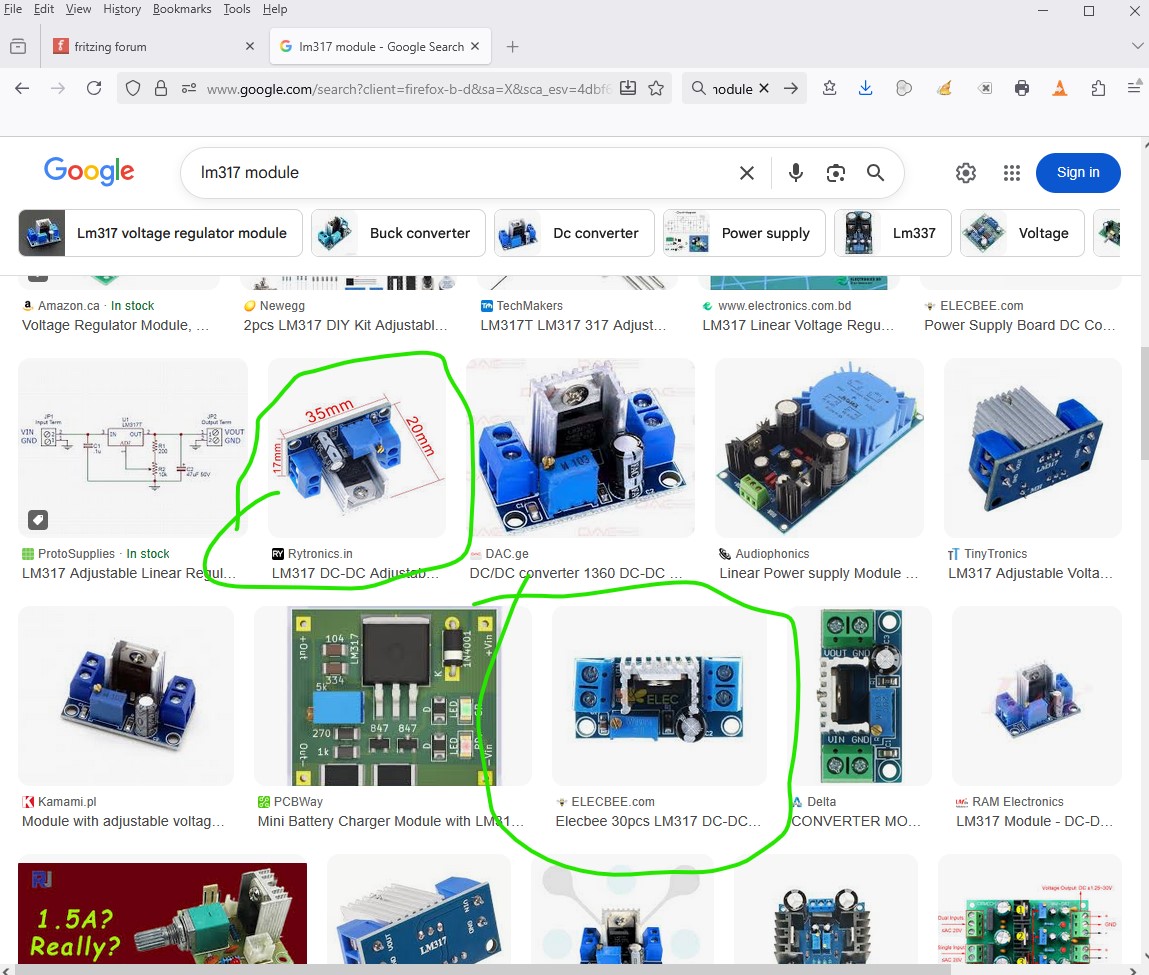Click the Sign in button
Viewport: 1149px width, 975px height.
(1077, 173)
